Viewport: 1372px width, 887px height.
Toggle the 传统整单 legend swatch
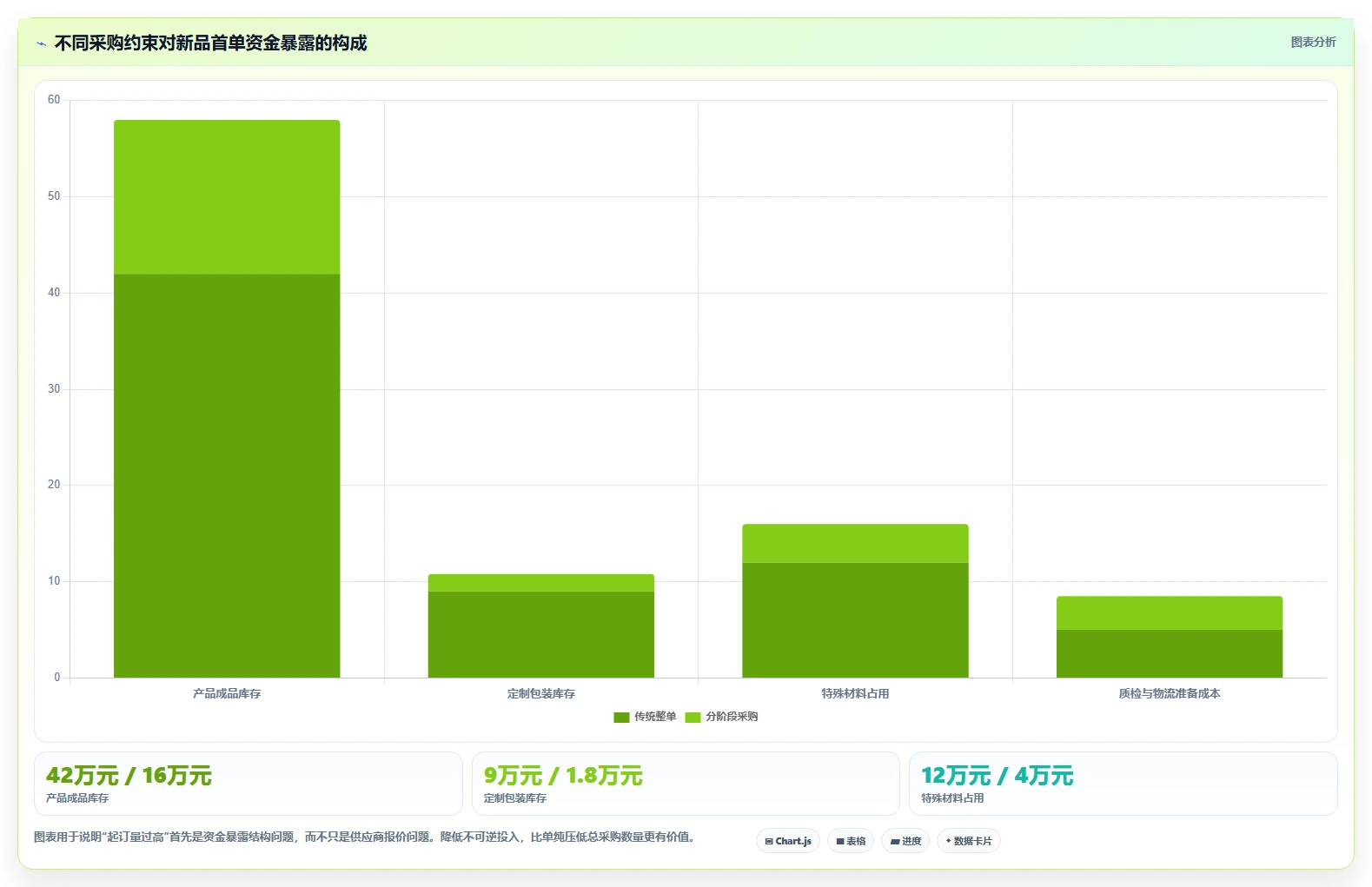tap(621, 718)
